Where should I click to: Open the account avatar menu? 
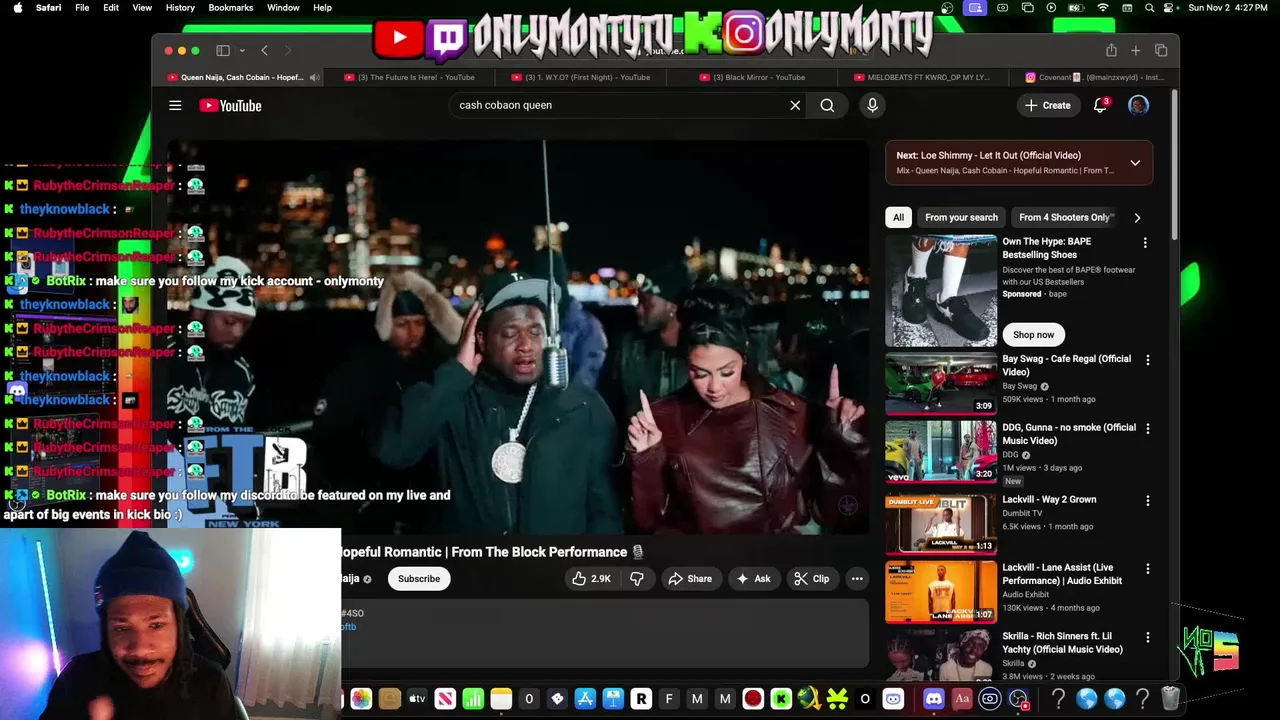click(x=1138, y=105)
